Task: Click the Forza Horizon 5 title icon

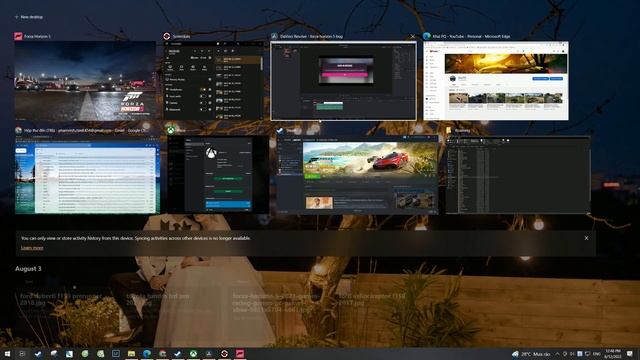Action: click(18, 36)
